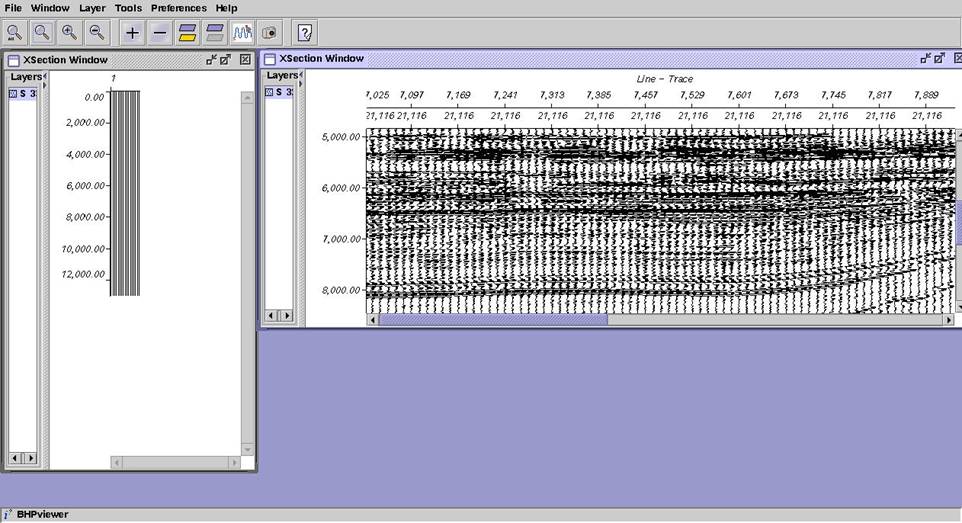Image resolution: width=962 pixels, height=523 pixels.
Task: Open the Window menu
Action: click(50, 8)
